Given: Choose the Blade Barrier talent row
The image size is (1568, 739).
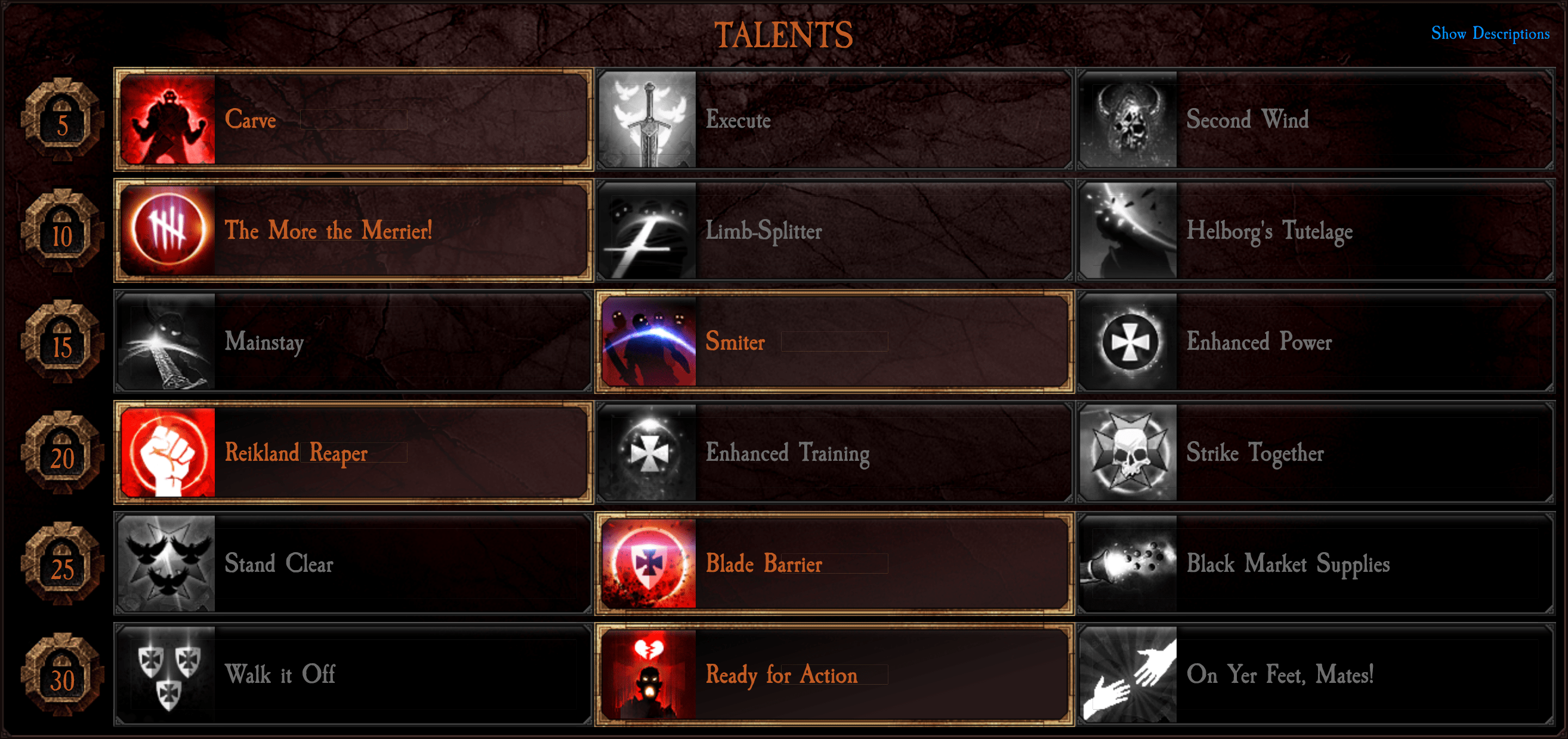Looking at the screenshot, I should pyautogui.click(x=835, y=563).
